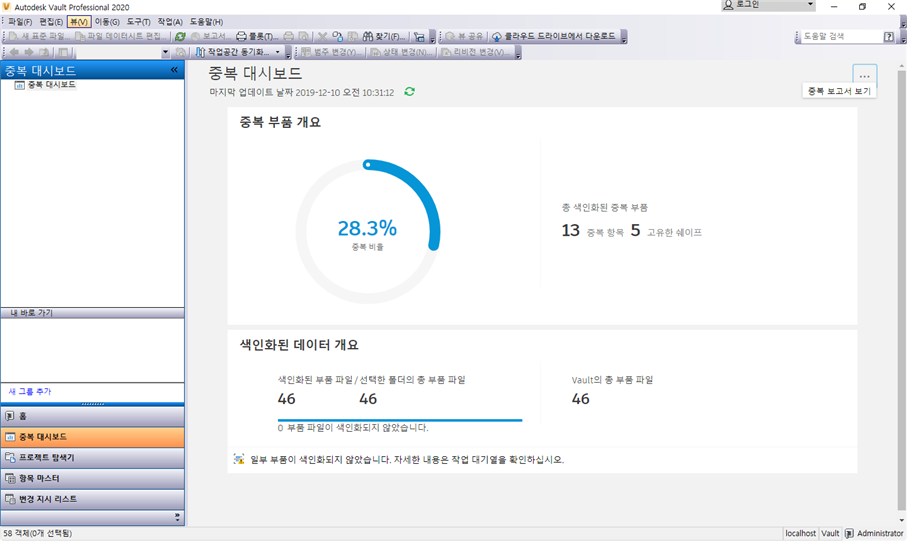The width and height of the screenshot is (907, 541).
Task: Click the main vertical scrollbar
Action: [x=901, y=289]
